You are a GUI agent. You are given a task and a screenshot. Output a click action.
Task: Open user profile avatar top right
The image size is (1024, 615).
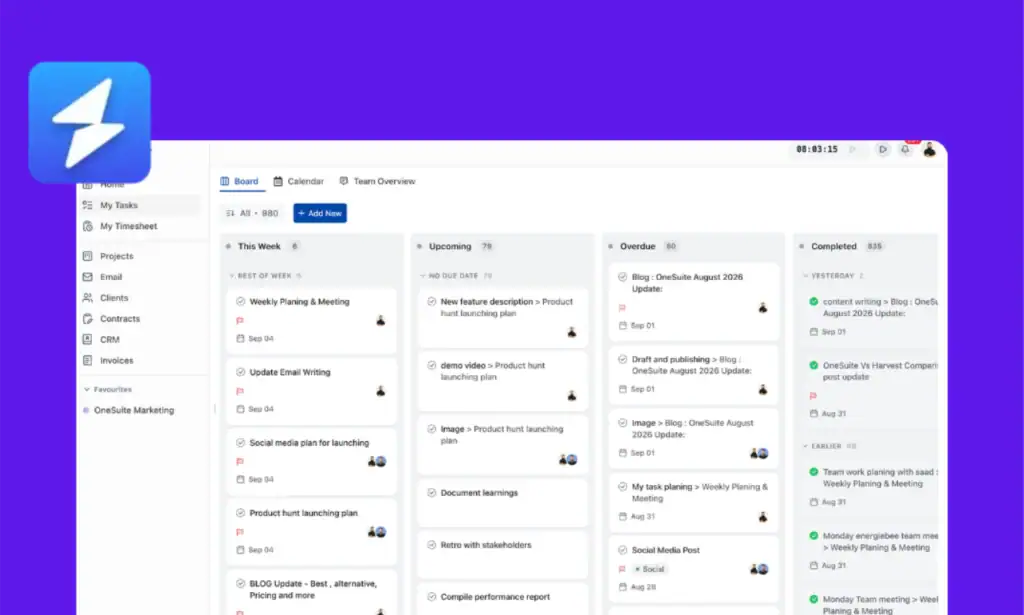coord(929,150)
